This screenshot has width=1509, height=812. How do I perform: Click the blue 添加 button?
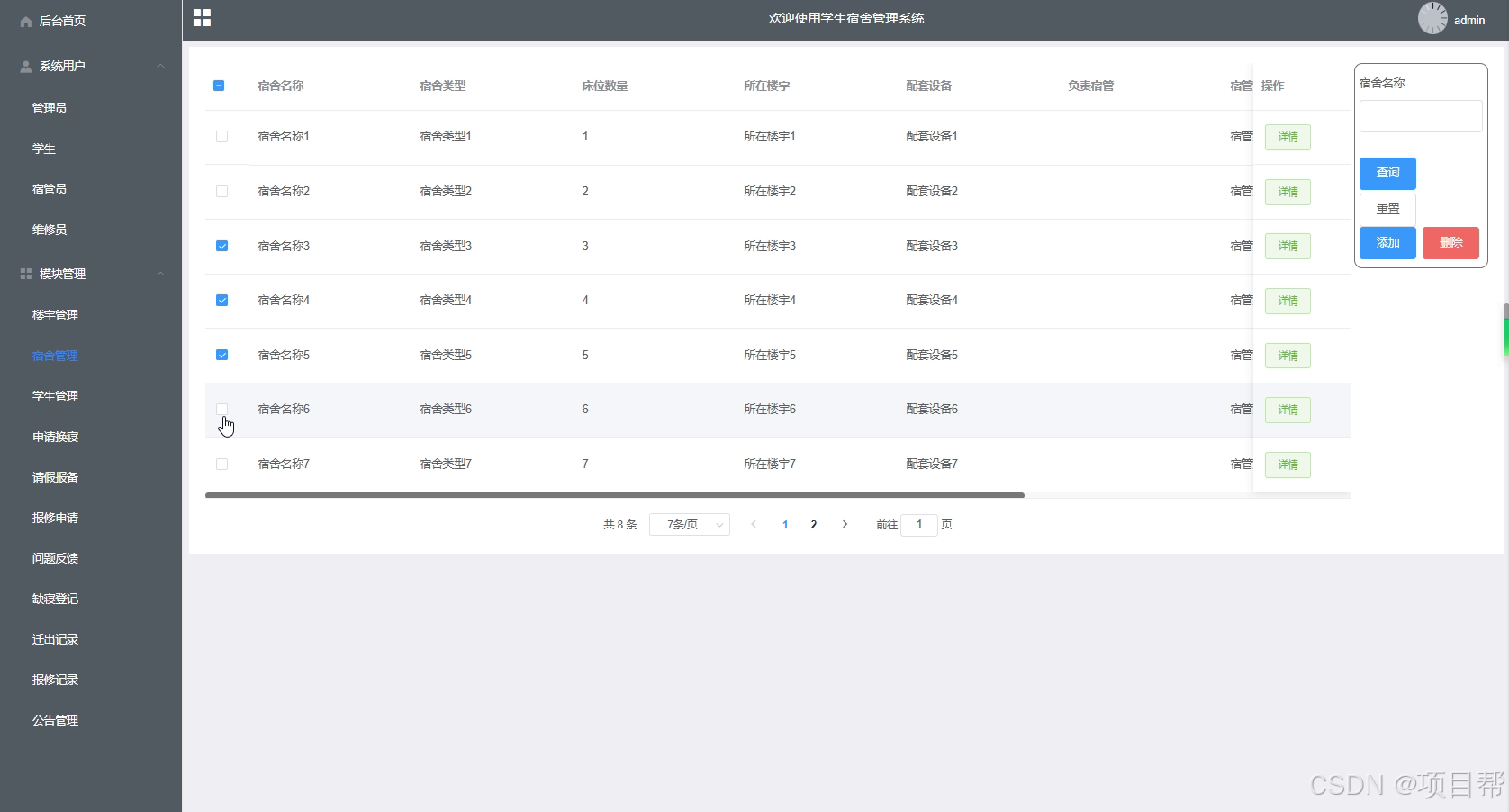pyautogui.click(x=1387, y=243)
